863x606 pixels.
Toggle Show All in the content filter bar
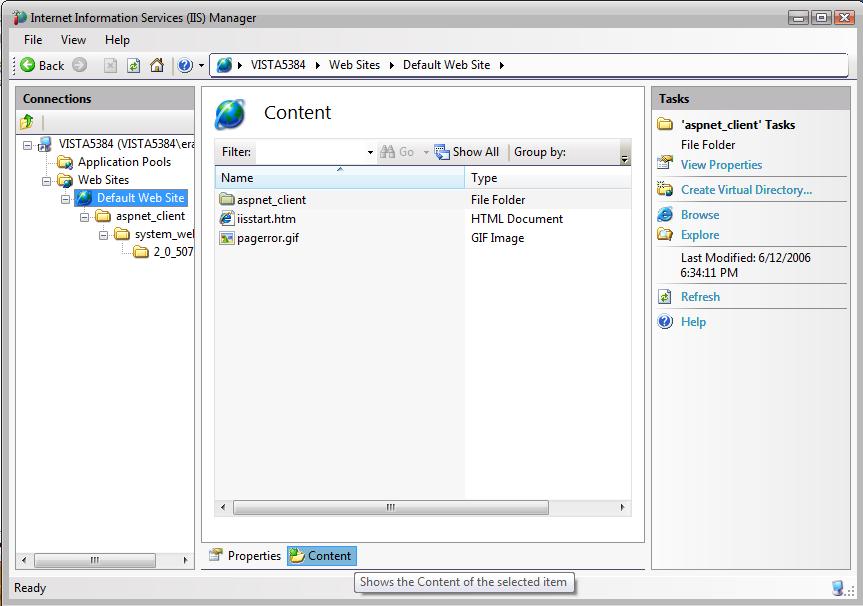[x=467, y=151]
